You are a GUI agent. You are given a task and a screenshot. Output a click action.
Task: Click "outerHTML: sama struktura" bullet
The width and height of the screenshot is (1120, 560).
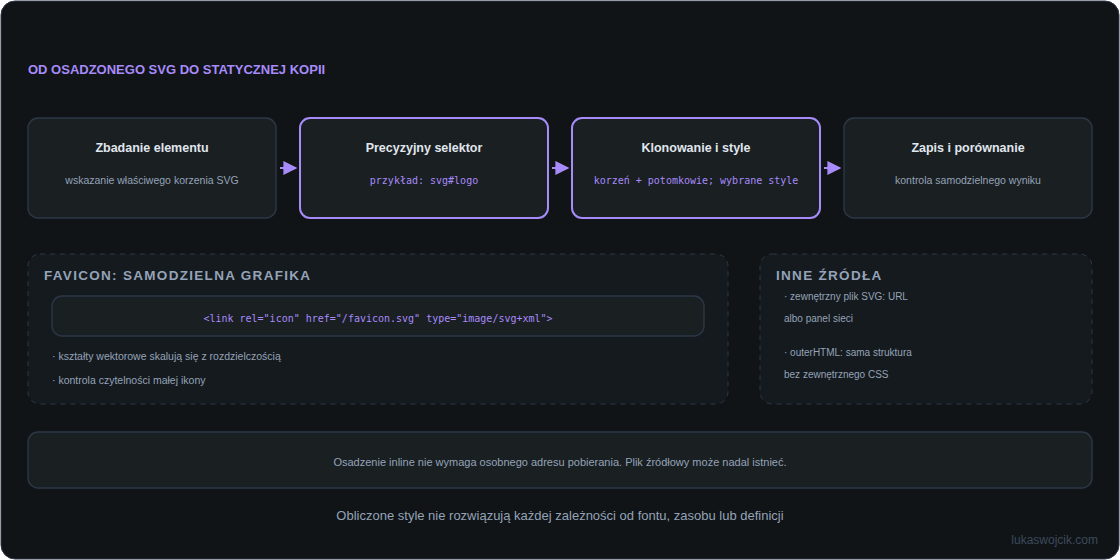[x=848, y=353]
